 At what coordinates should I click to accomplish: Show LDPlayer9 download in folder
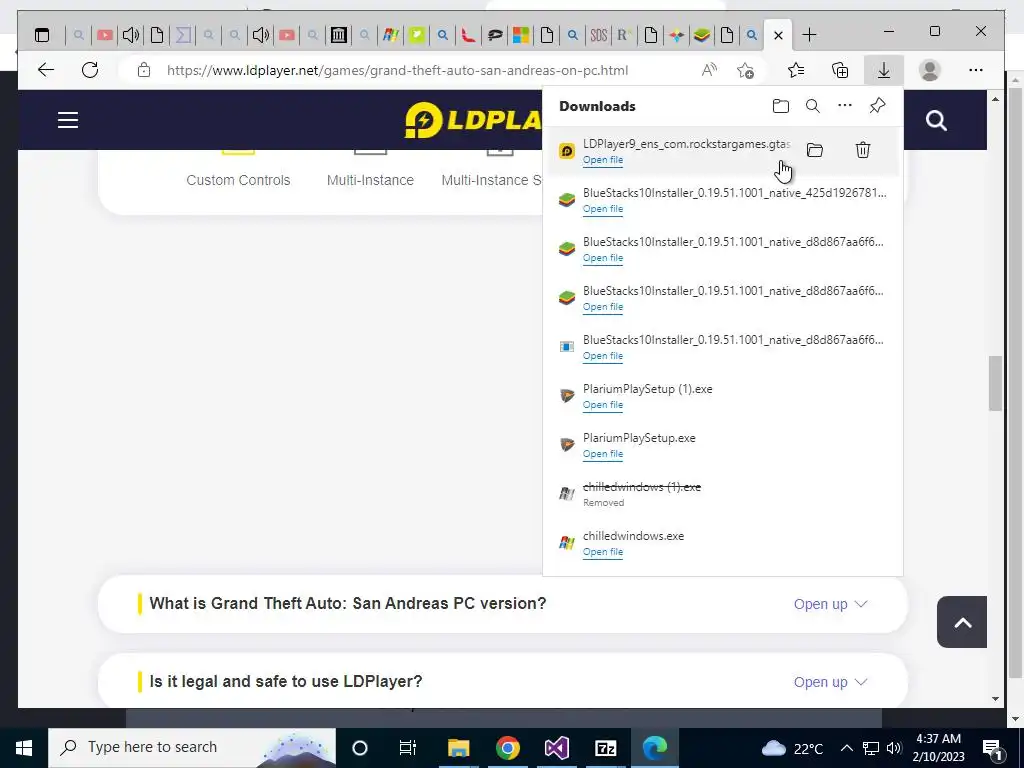click(x=814, y=150)
